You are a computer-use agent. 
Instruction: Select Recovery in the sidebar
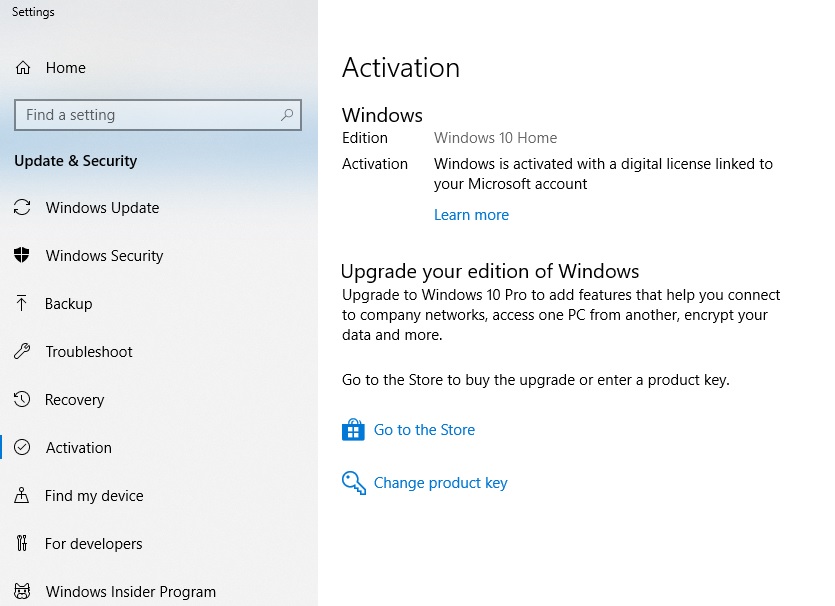coord(75,399)
